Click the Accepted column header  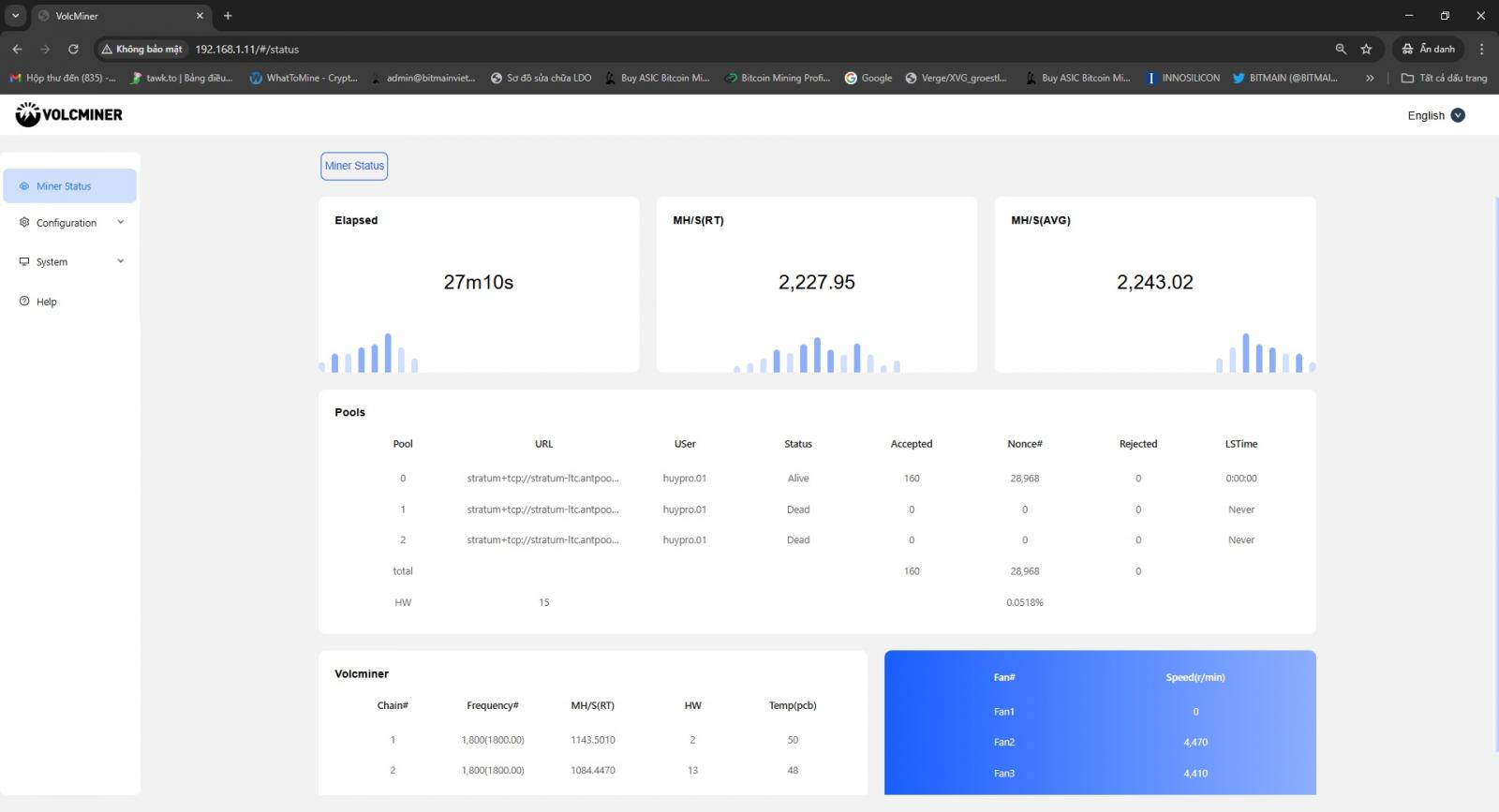(912, 444)
